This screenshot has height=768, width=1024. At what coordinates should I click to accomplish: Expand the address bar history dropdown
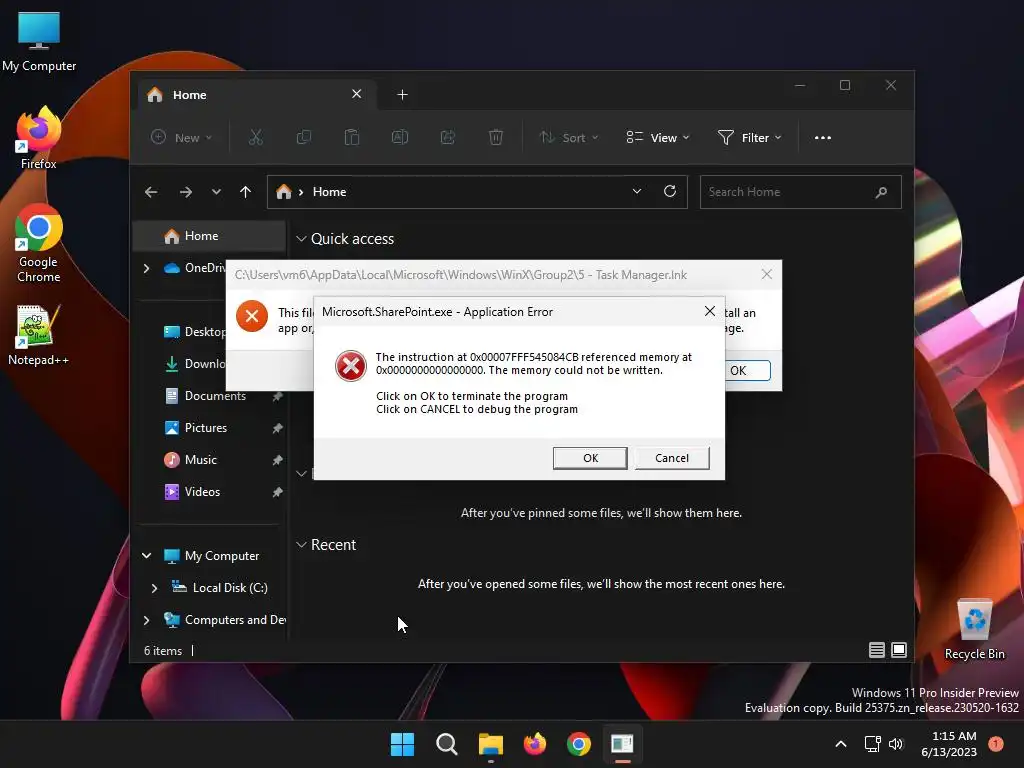pos(637,191)
